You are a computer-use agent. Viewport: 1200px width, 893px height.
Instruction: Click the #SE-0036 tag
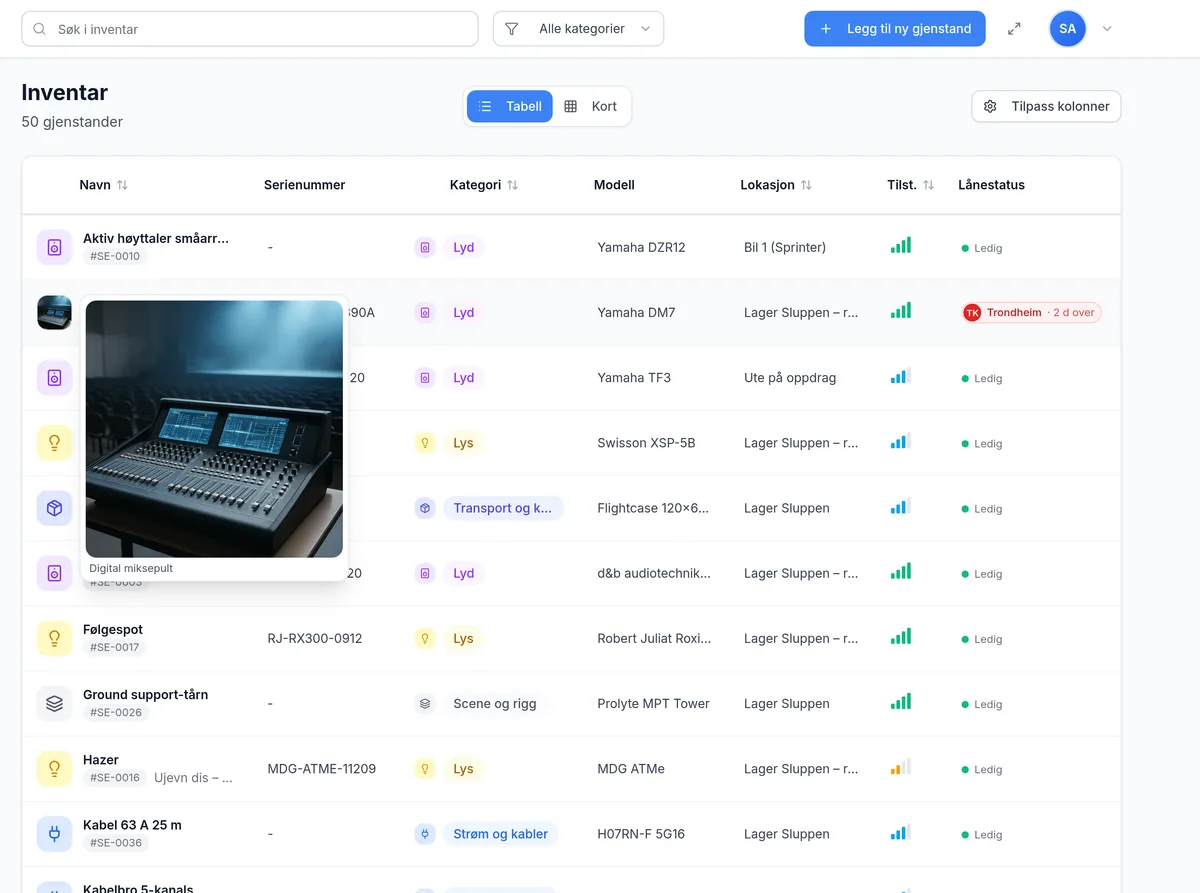coord(116,842)
